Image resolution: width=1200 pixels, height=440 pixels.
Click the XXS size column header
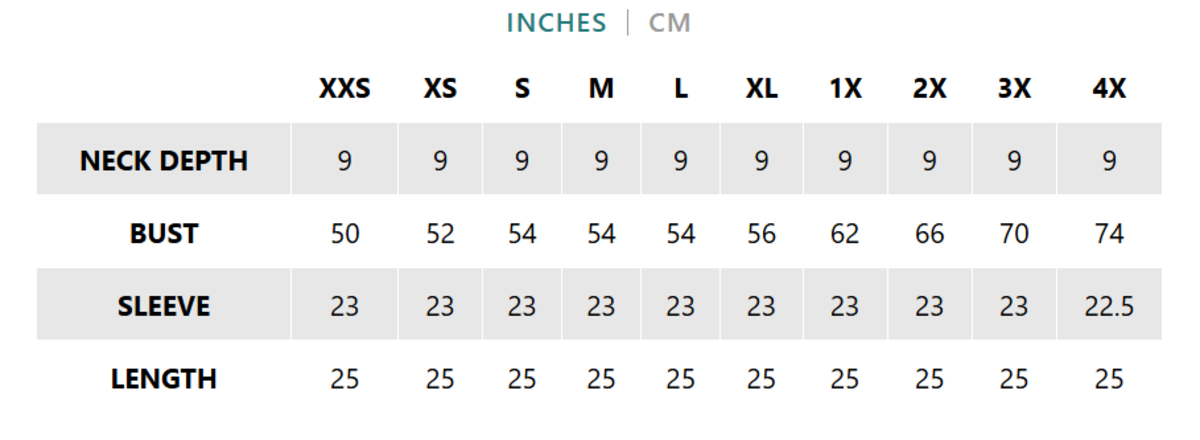point(344,89)
